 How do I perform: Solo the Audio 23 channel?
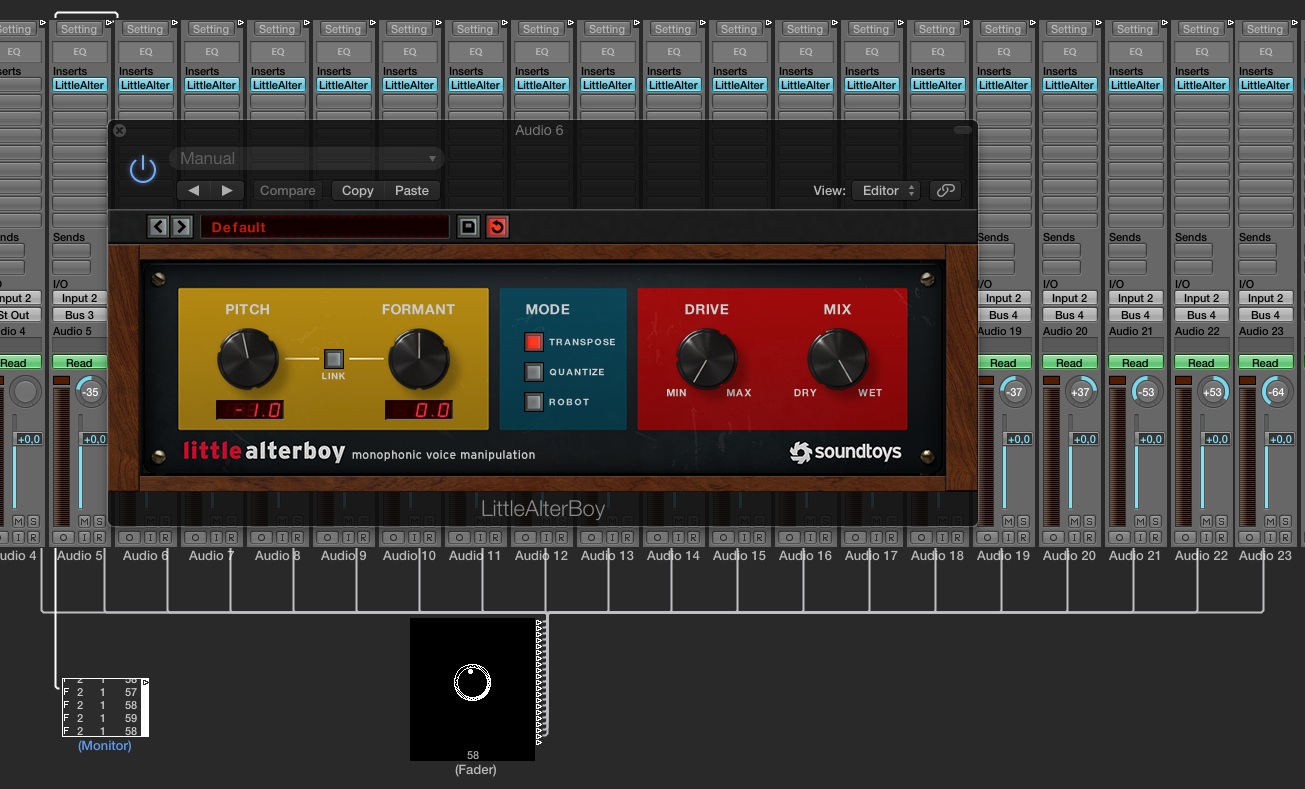pyautogui.click(x=1287, y=521)
